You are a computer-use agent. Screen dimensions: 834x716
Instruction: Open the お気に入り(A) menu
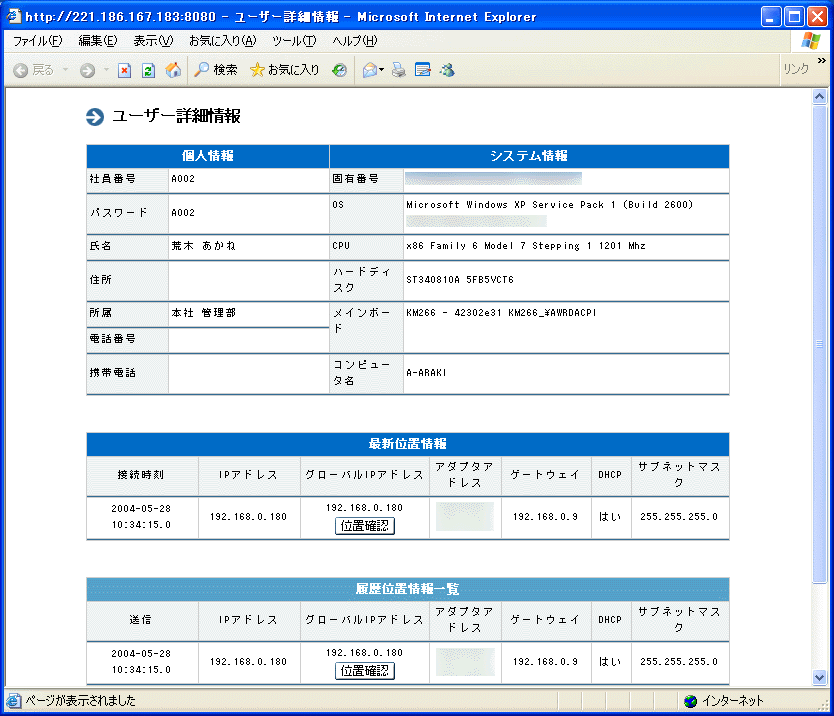(223, 41)
